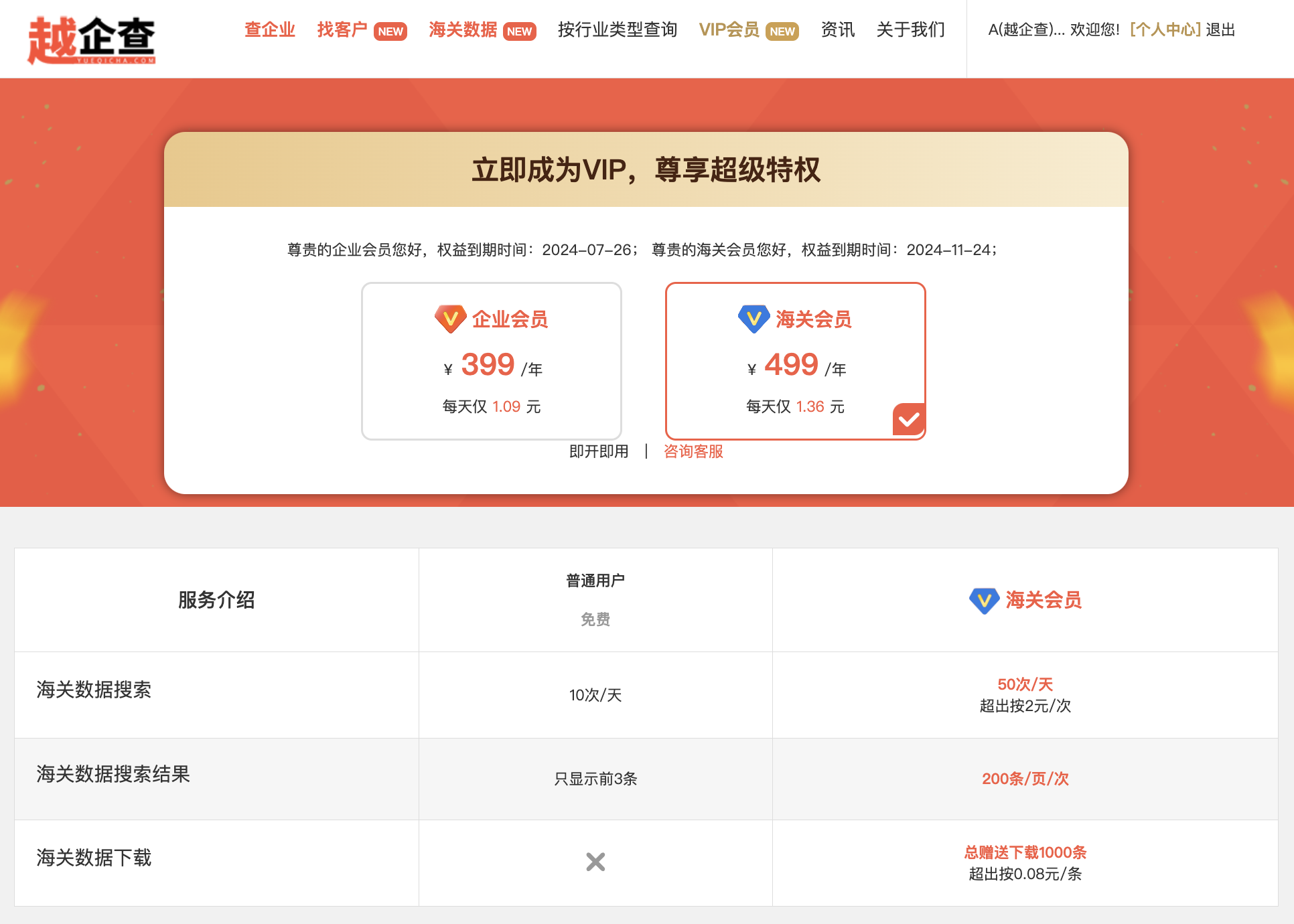Click the 海关数据下载 row label

point(94,858)
